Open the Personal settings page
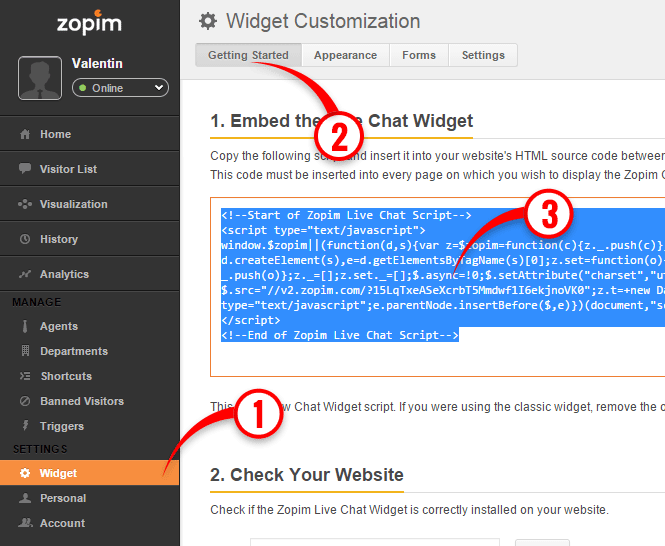 (x=63, y=498)
